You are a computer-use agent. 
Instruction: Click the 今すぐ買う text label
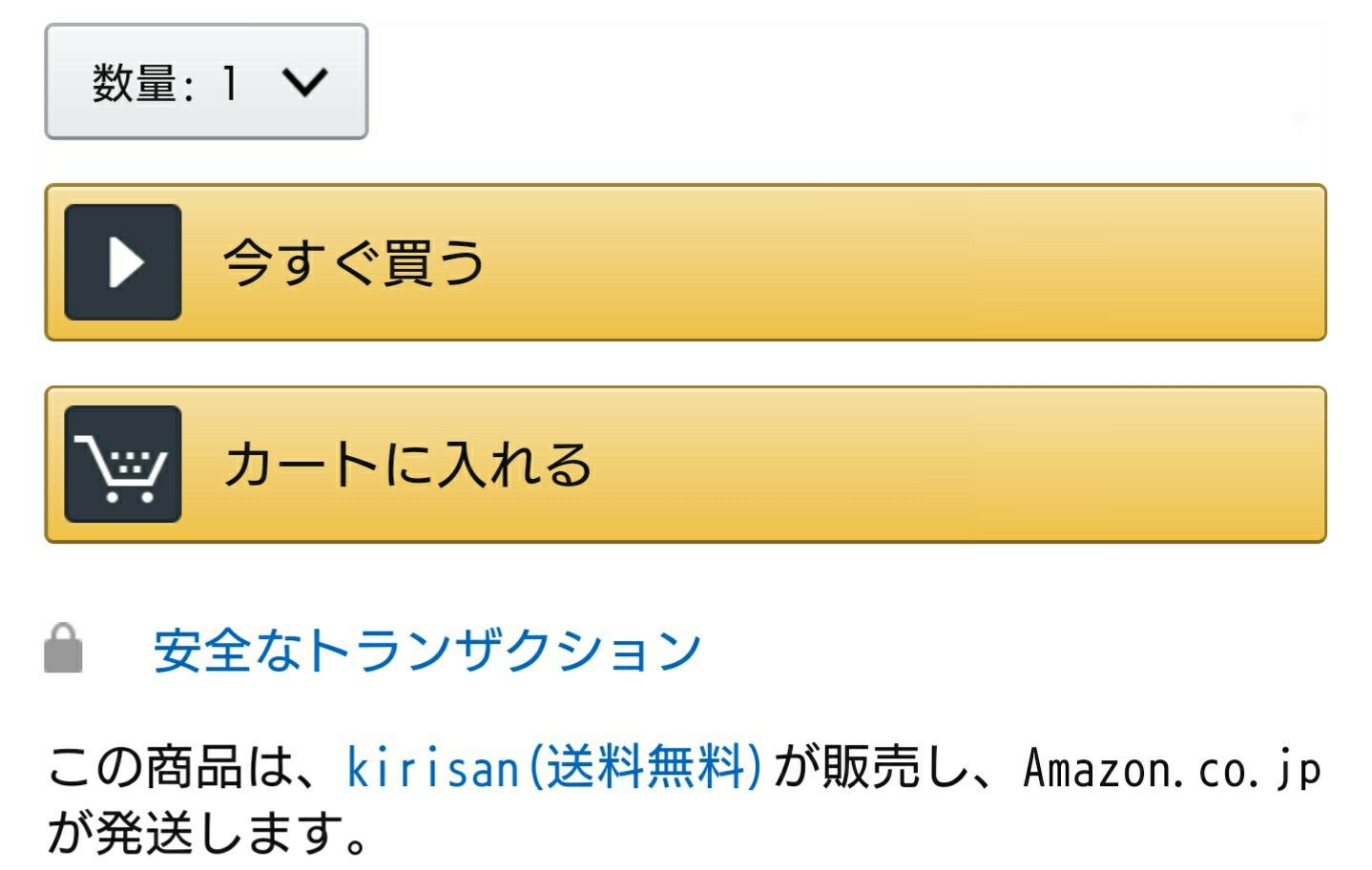(x=354, y=262)
